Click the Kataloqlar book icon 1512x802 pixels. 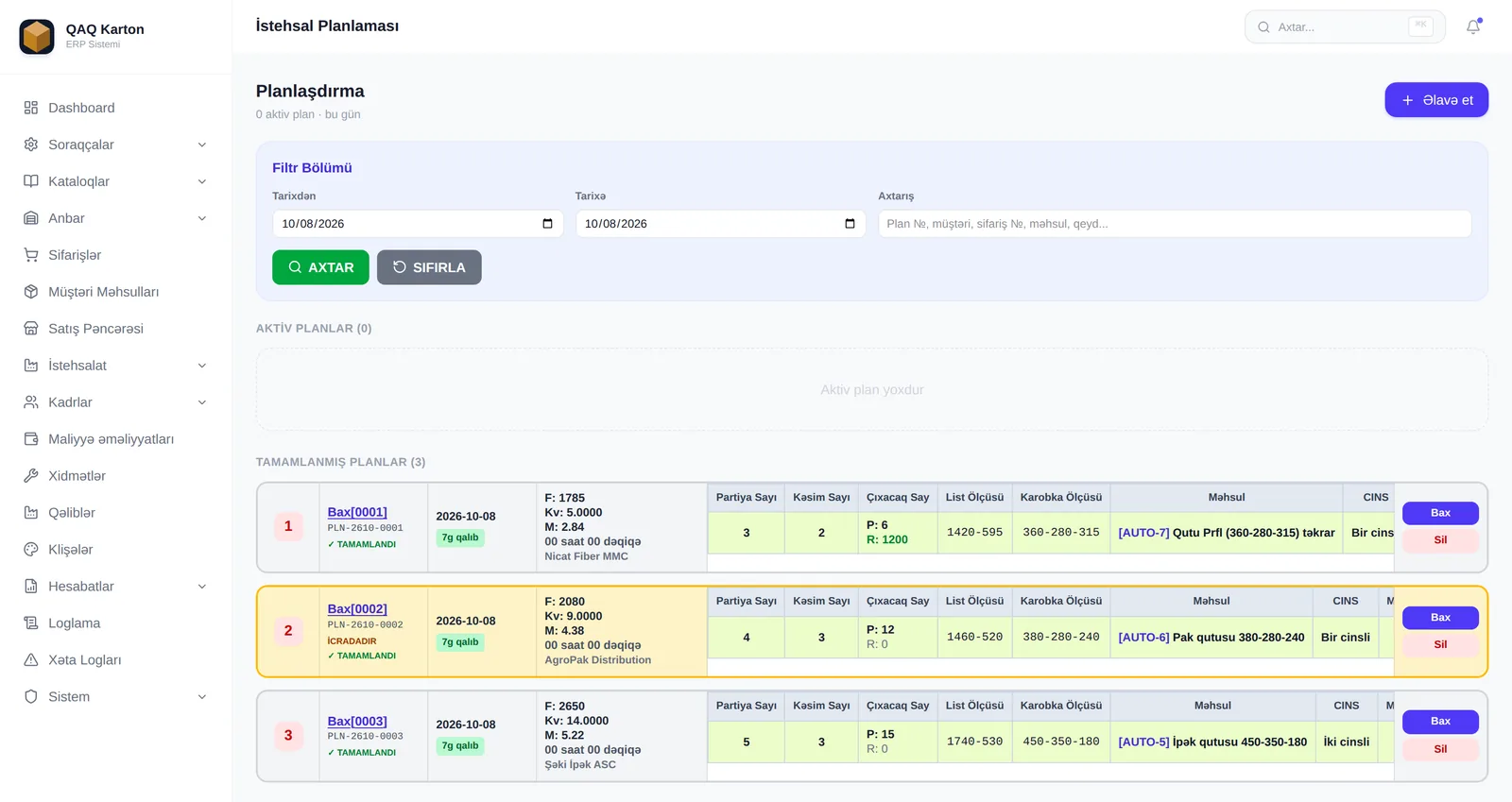click(31, 181)
